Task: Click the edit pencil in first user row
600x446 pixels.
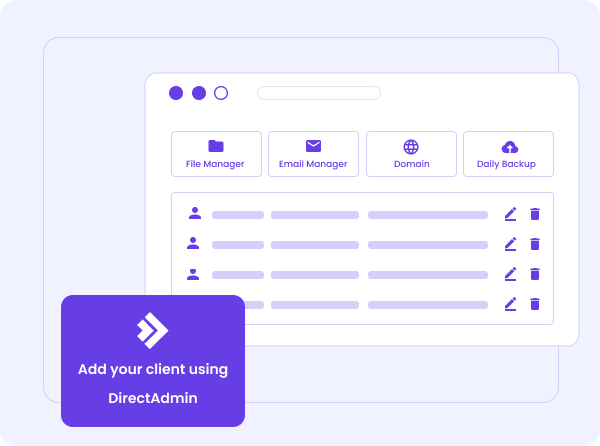Action: pos(510,214)
